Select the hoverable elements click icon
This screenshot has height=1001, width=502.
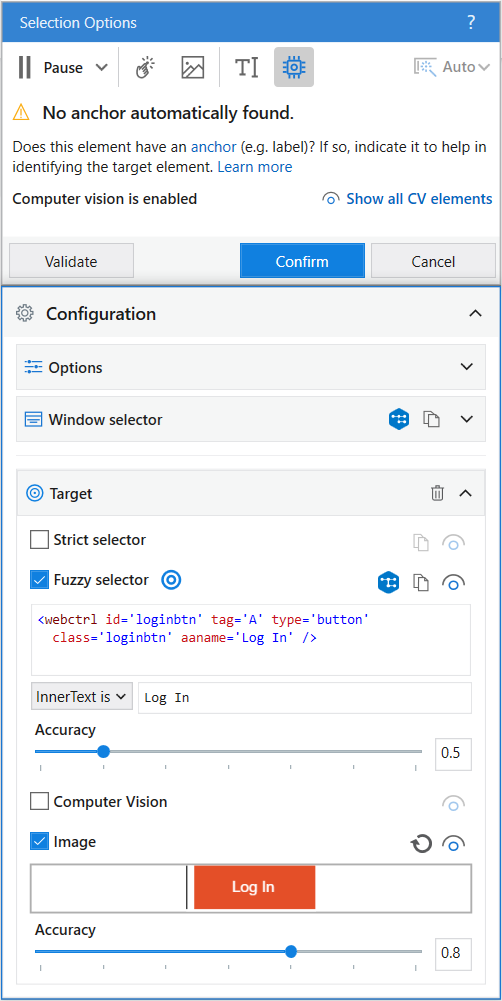click(147, 67)
